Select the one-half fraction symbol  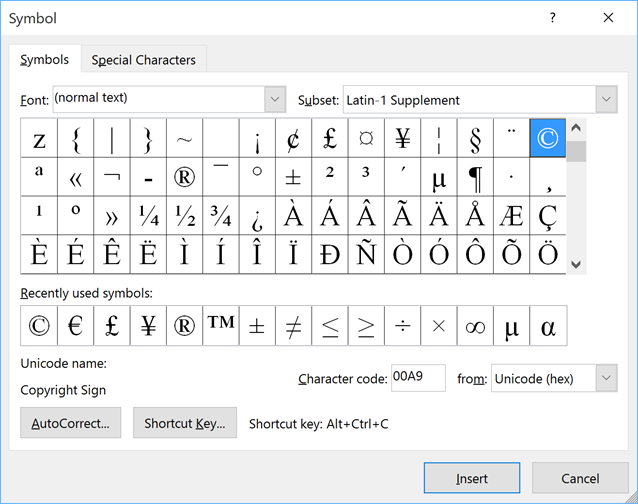click(184, 215)
